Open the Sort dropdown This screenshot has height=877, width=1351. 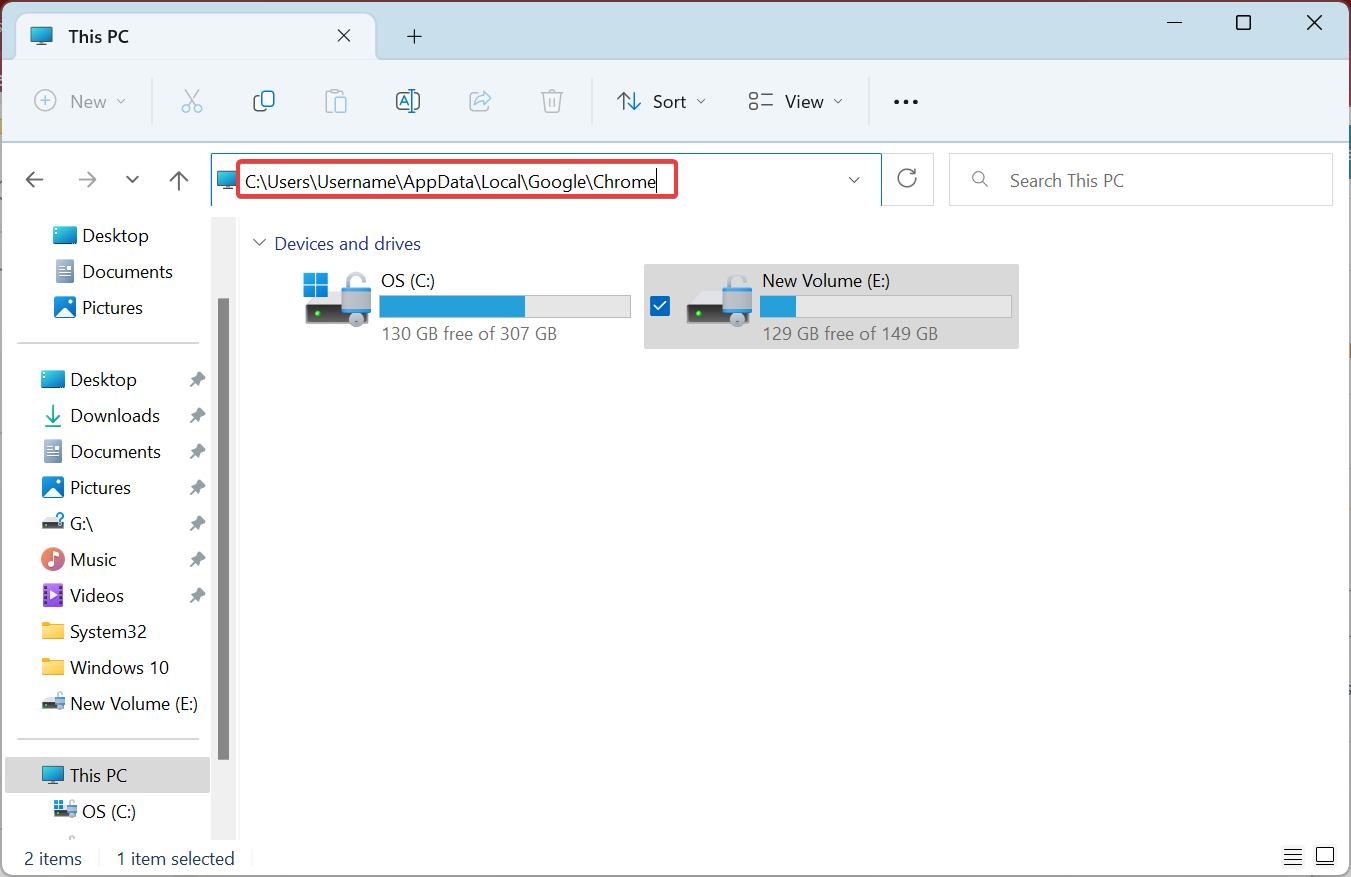(661, 101)
